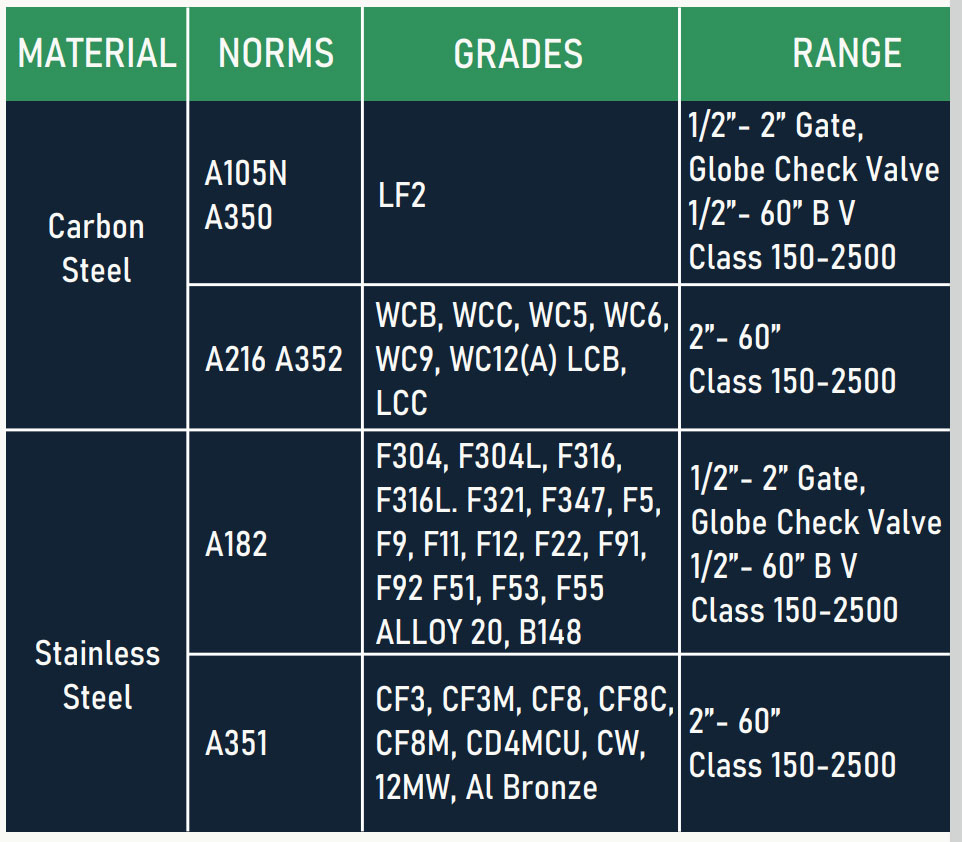Click the ALLOY 20, B148 text

(x=478, y=632)
